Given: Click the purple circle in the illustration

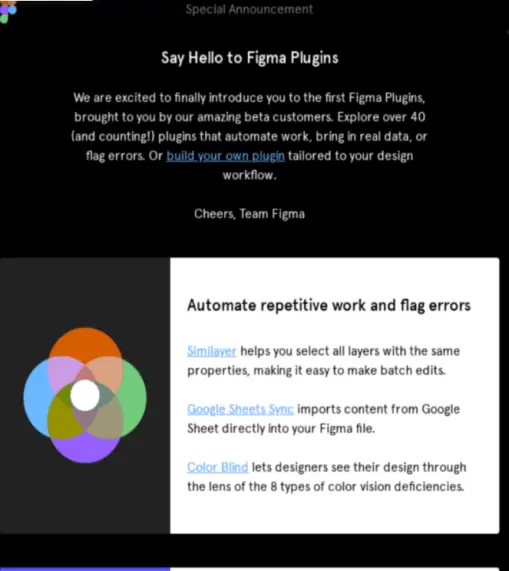Looking at the screenshot, I should (85, 450).
